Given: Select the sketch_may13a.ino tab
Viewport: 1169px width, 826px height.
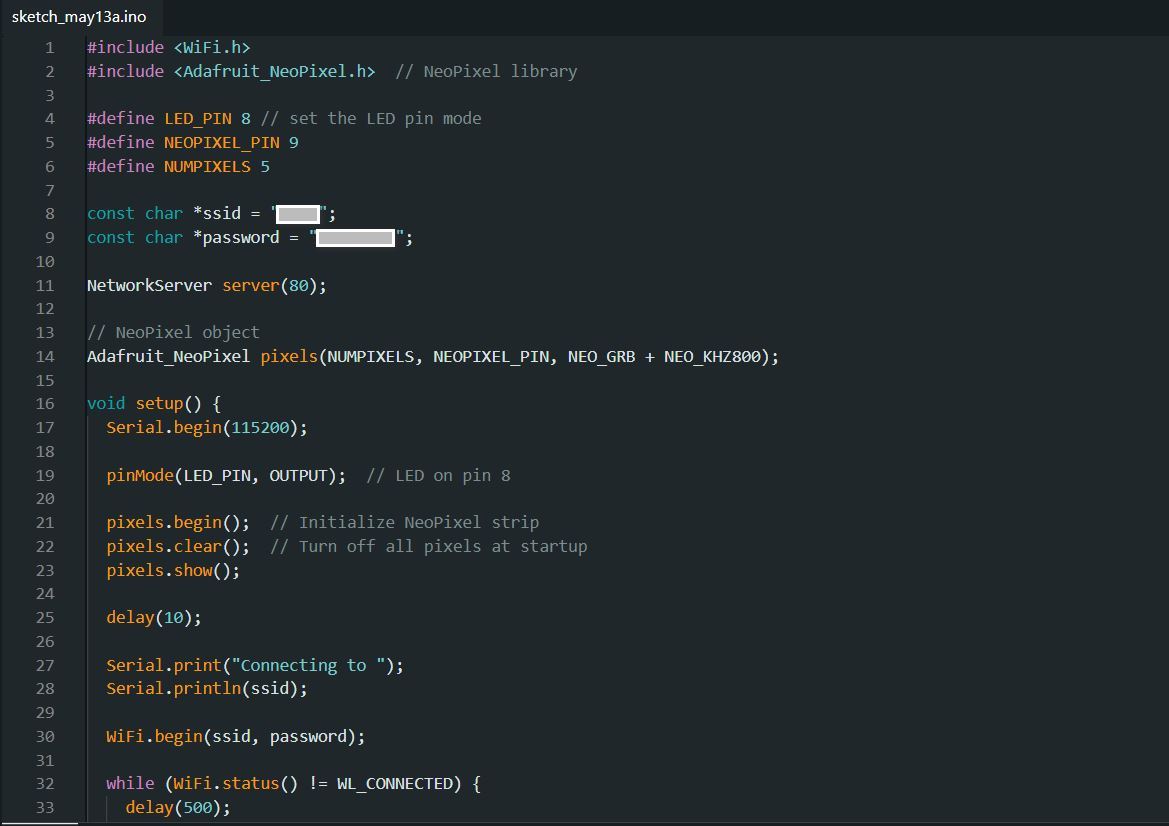Looking at the screenshot, I should point(79,16).
